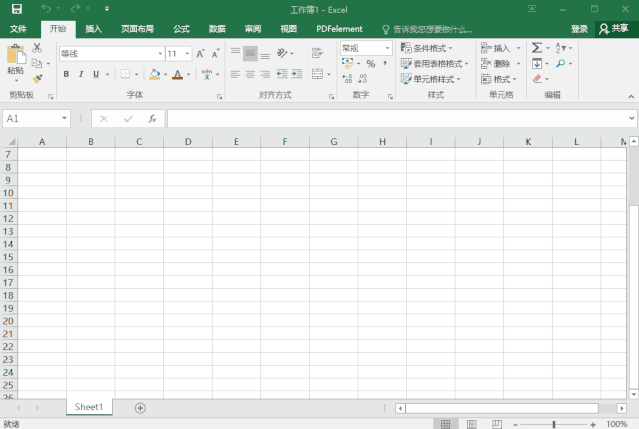The width and height of the screenshot is (639, 429).
Task: Open the number format dropdown 常规
Action: click(x=366, y=48)
